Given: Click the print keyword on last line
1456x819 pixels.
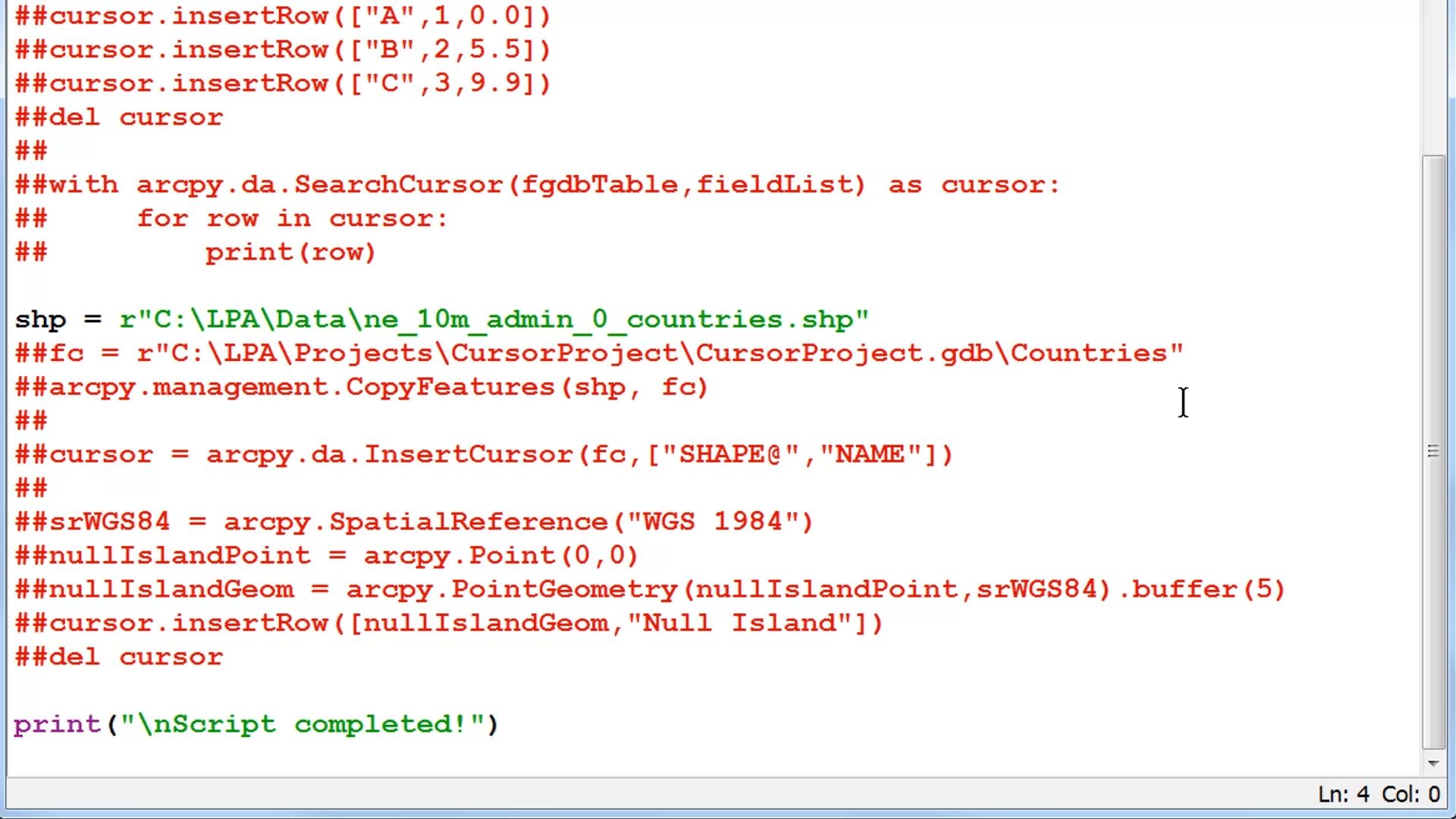Looking at the screenshot, I should (57, 724).
